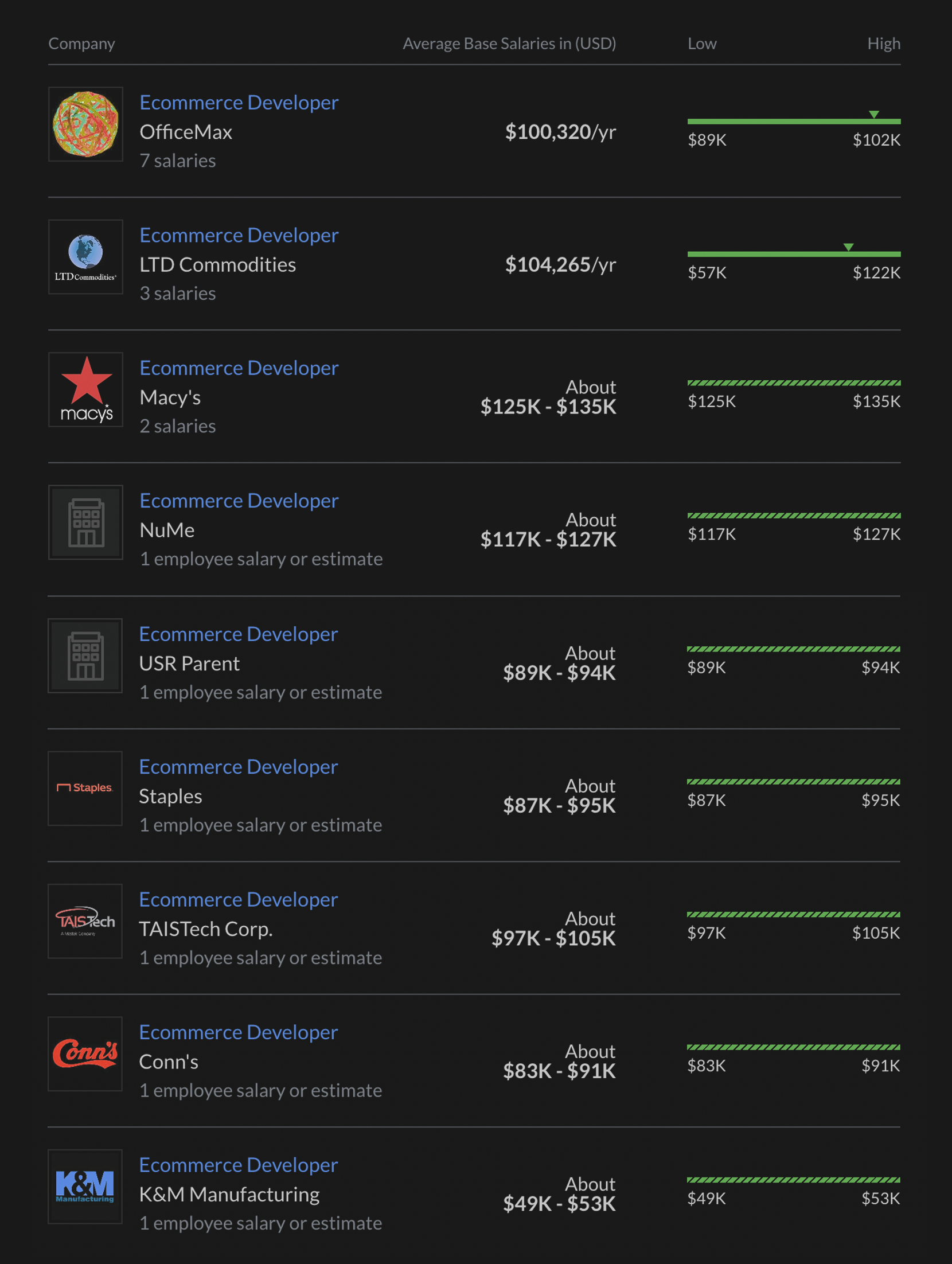Click the LTD Commodities globe logo
952x1264 pixels.
[85, 257]
